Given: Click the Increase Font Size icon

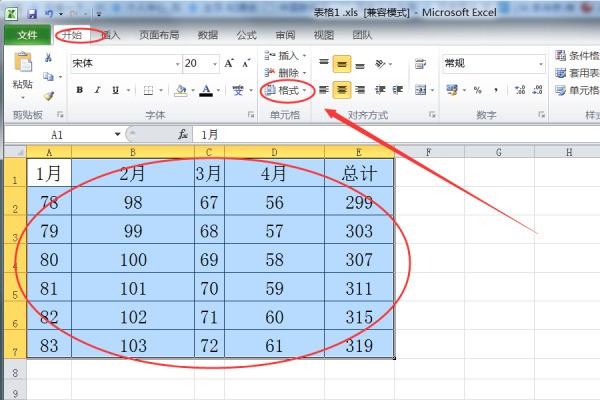Looking at the screenshot, I should pyautogui.click(x=229, y=63).
